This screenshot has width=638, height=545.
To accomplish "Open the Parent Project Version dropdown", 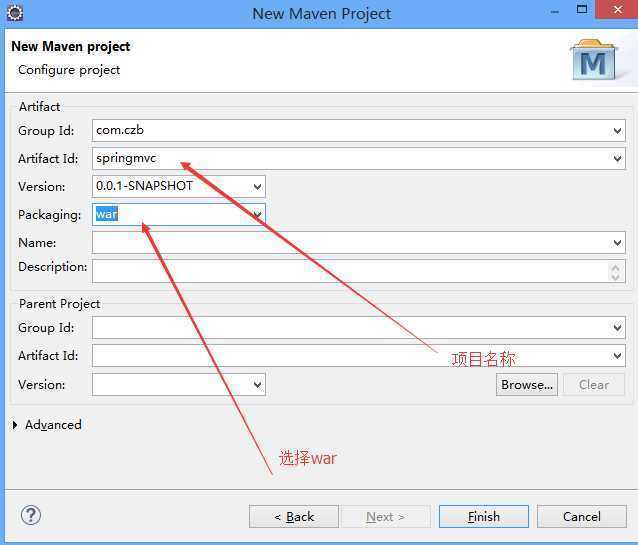I will point(257,384).
